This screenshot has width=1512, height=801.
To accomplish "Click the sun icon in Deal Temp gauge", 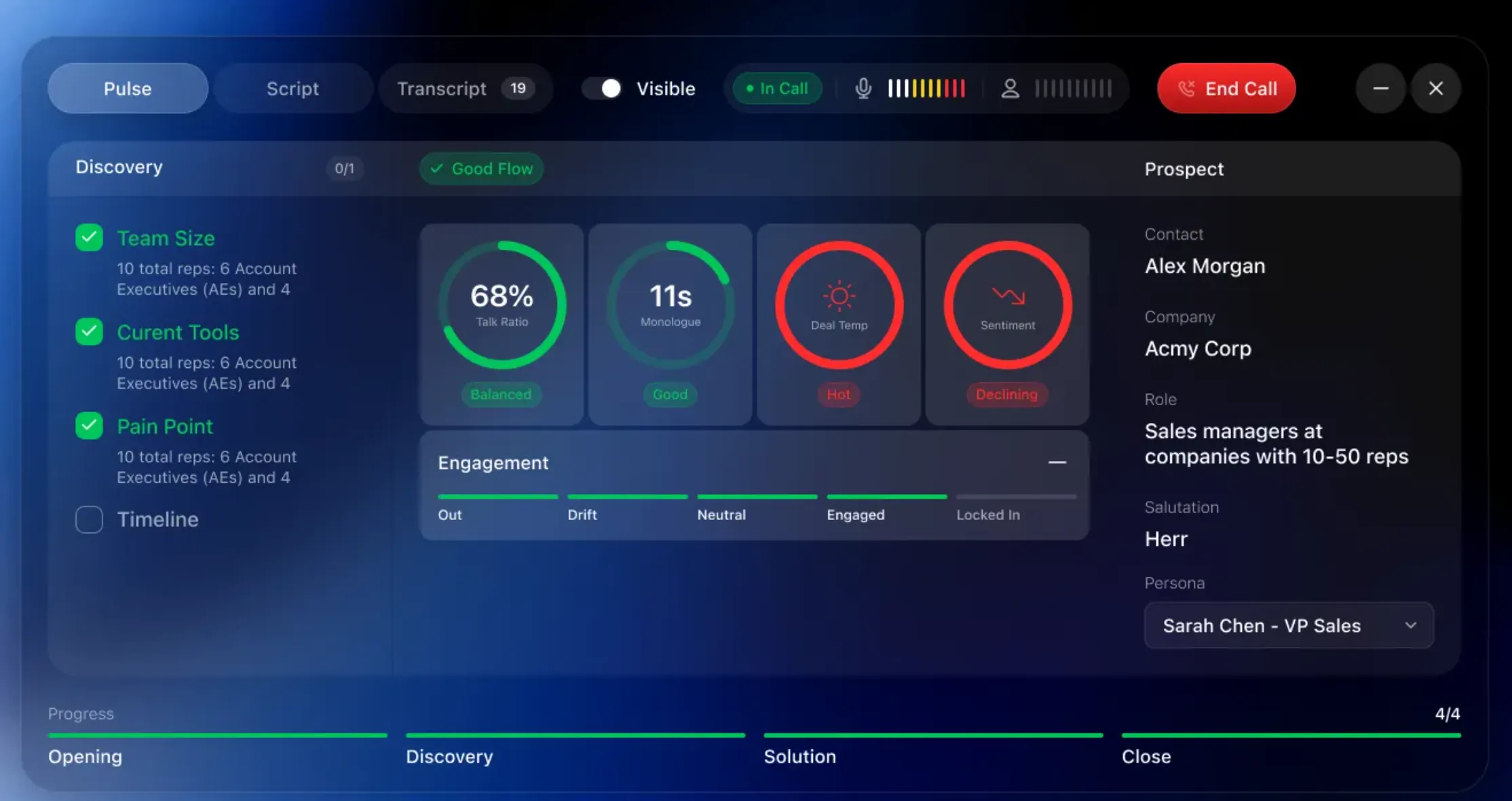I will coord(839,296).
